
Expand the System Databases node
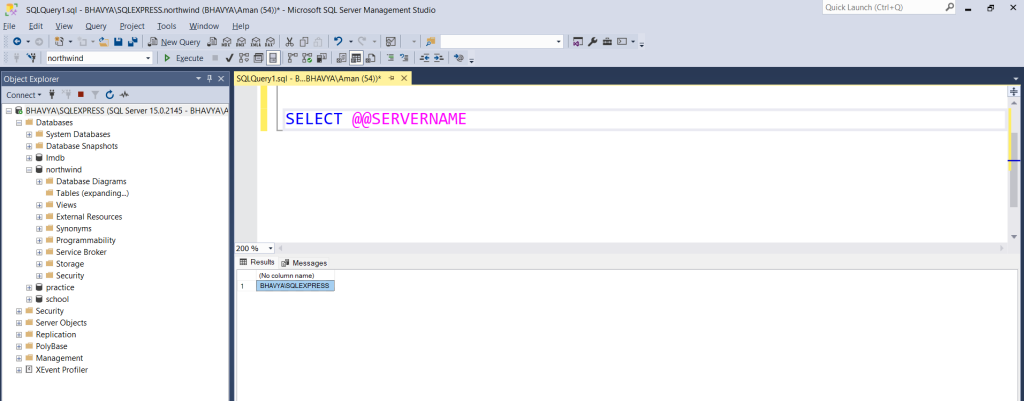pyautogui.click(x=29, y=135)
